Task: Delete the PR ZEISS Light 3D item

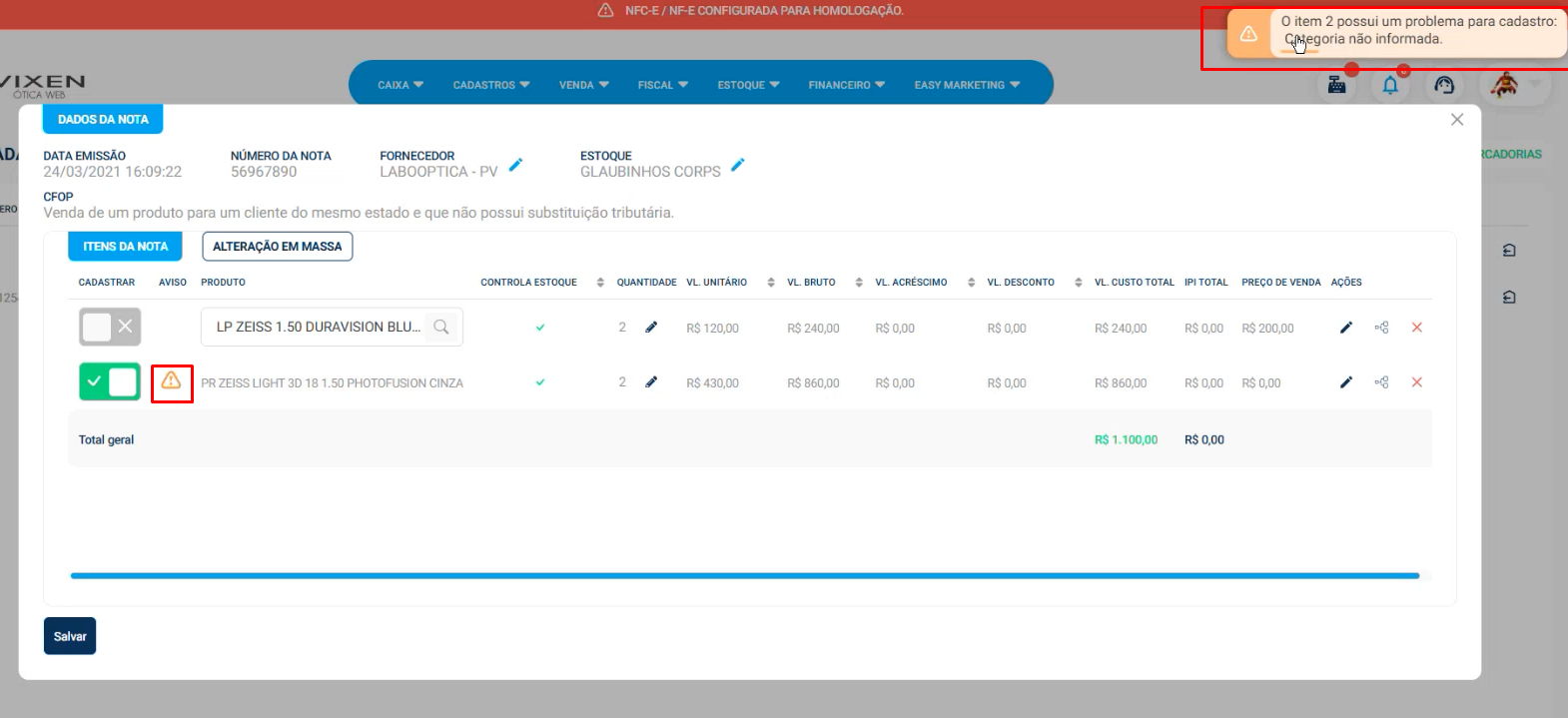Action: click(1416, 382)
